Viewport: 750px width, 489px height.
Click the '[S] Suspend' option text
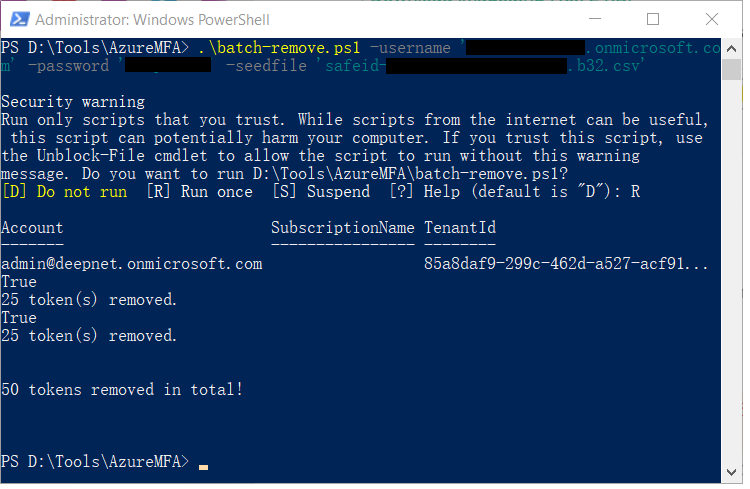(x=321, y=192)
